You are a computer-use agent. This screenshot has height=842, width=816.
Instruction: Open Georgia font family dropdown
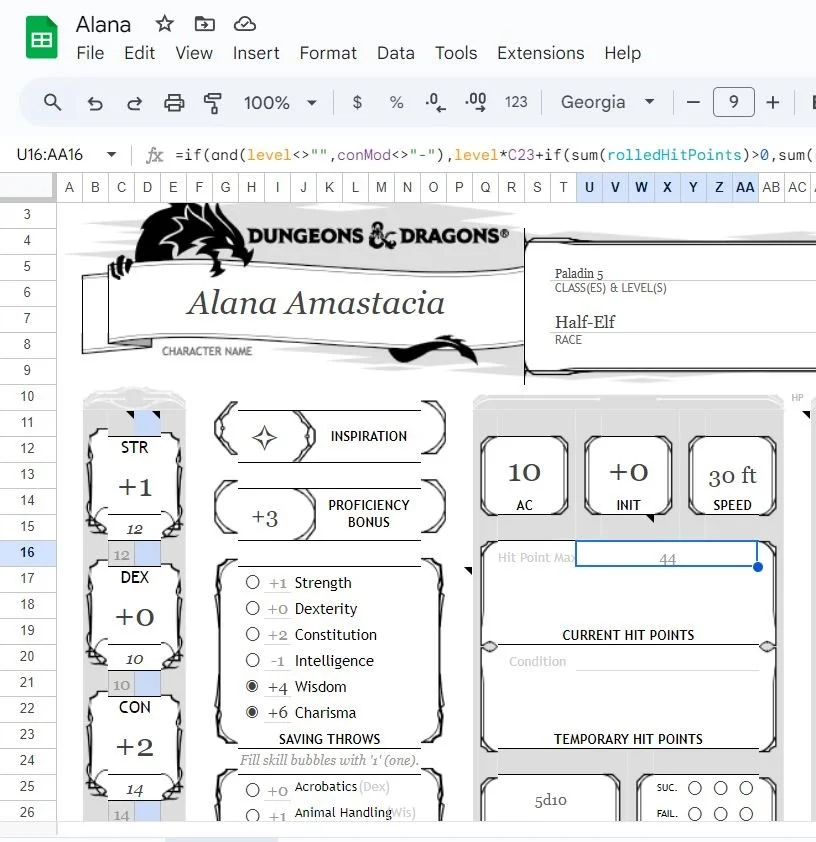pos(607,102)
